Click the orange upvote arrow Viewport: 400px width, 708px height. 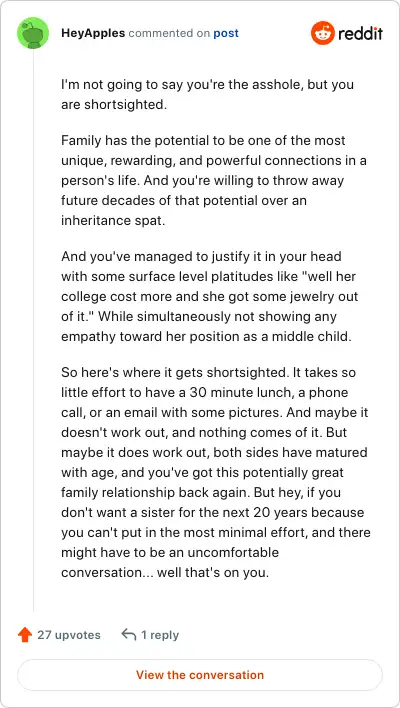tap(25, 635)
